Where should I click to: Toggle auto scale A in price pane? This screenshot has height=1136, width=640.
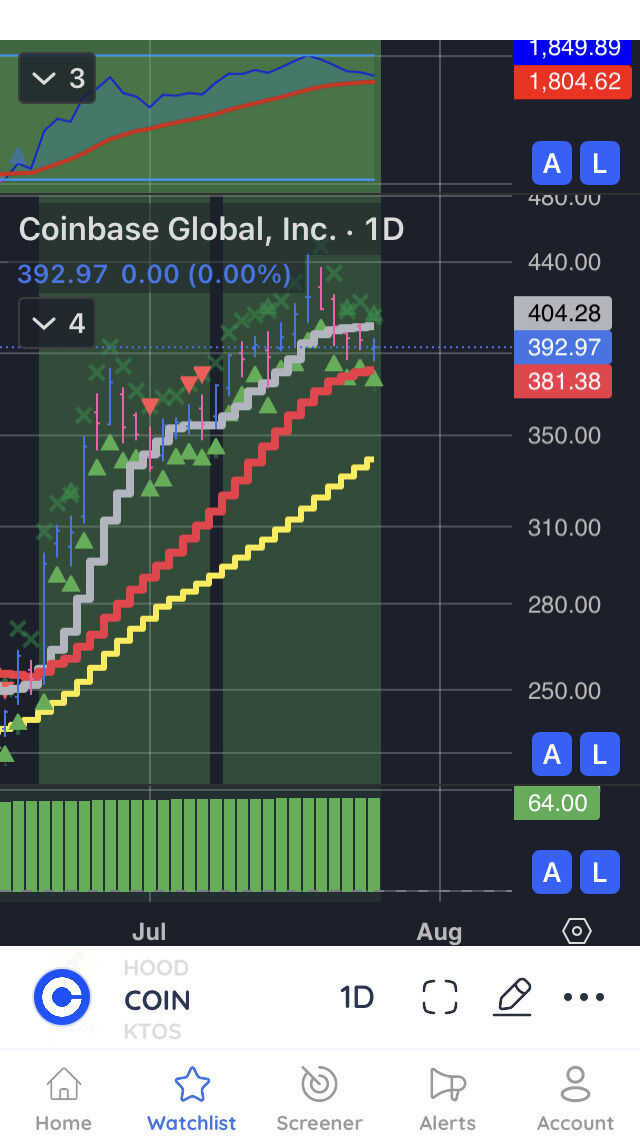click(x=552, y=754)
